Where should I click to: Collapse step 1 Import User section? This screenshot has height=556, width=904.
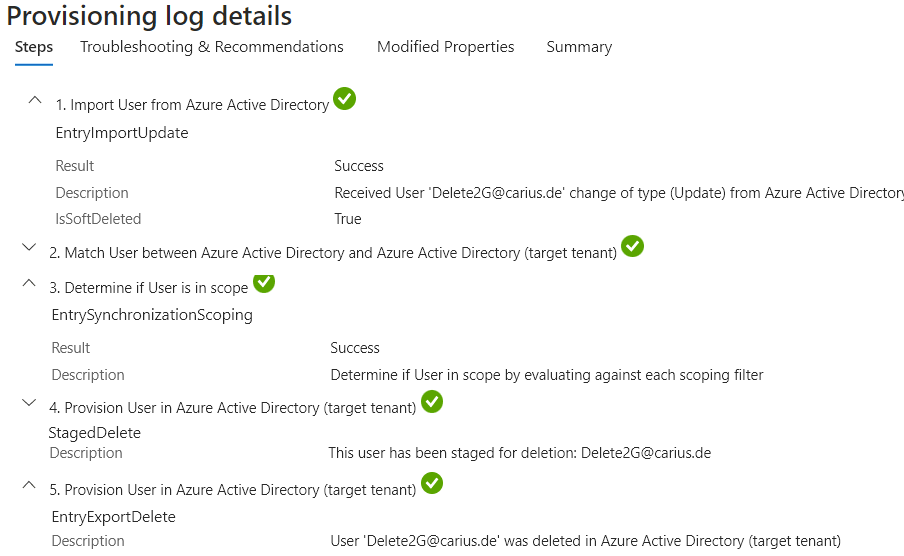pyautogui.click(x=35, y=100)
